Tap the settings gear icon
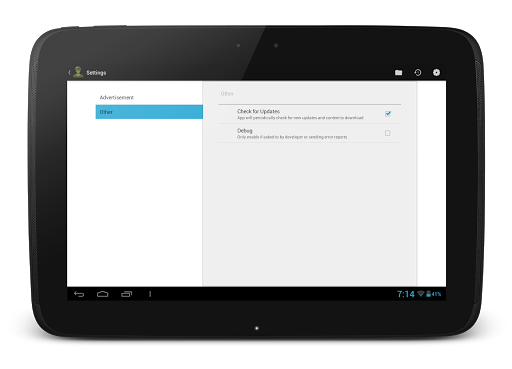Screen dimensions: 512x369 pos(436,72)
